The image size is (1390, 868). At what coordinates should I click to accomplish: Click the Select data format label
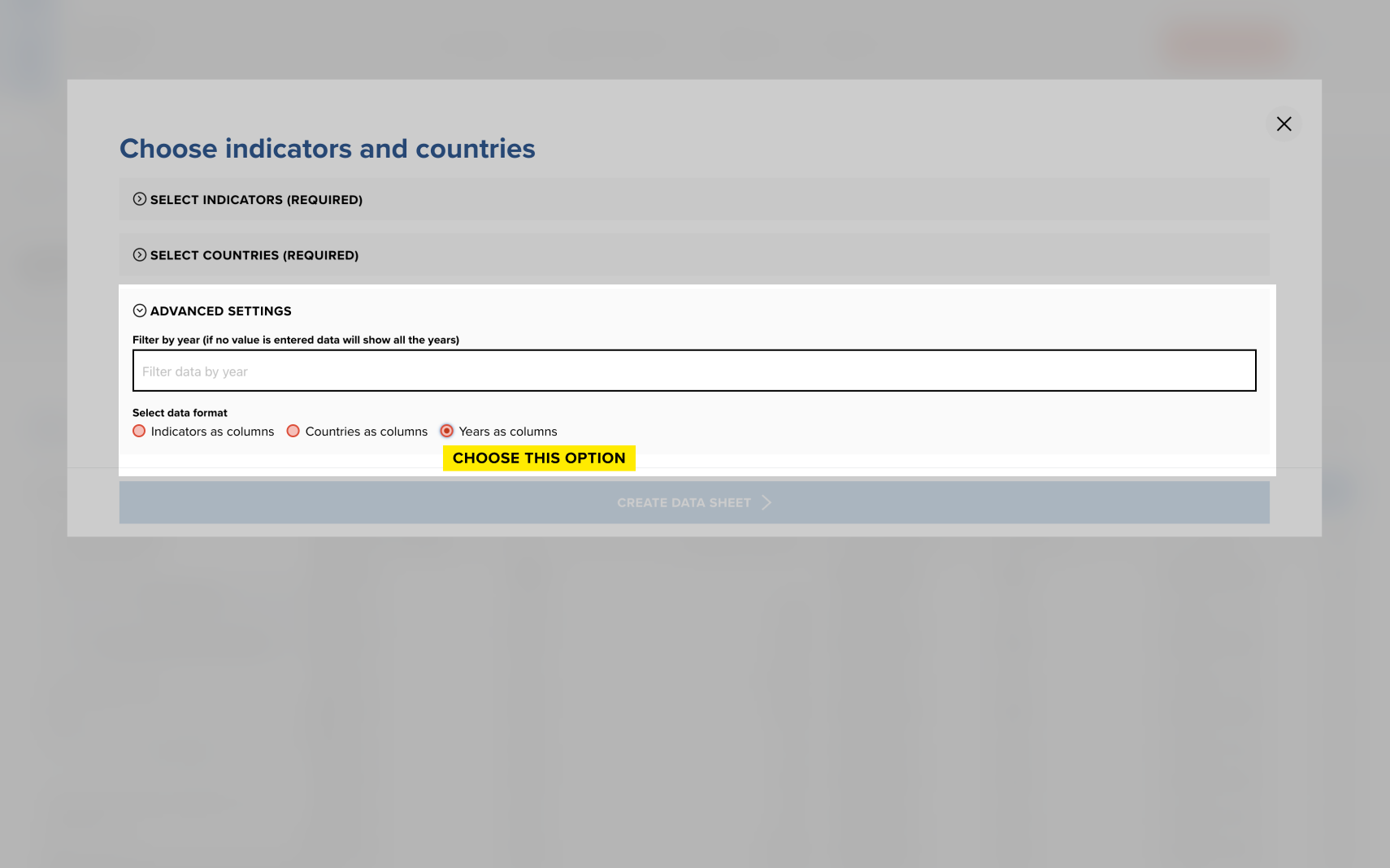click(180, 413)
